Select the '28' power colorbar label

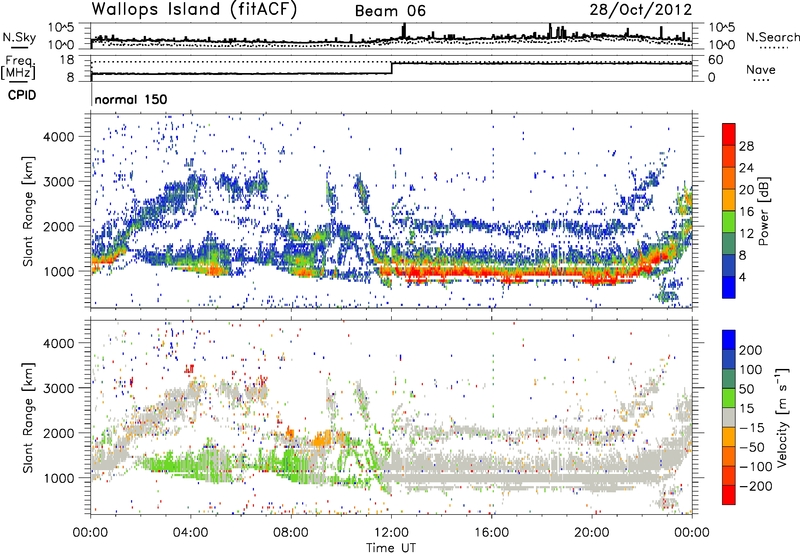point(746,146)
